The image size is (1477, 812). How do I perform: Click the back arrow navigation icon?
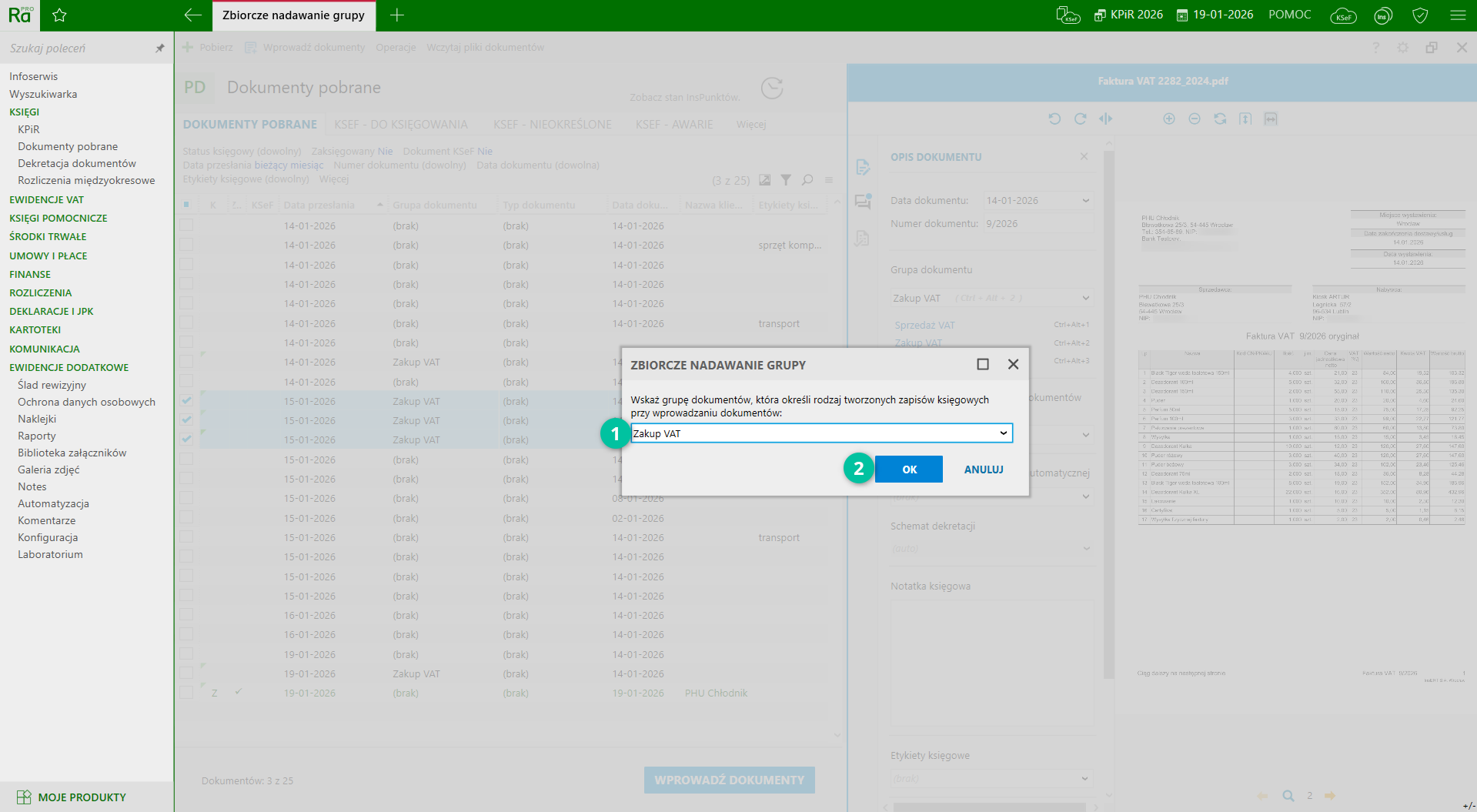click(x=193, y=15)
